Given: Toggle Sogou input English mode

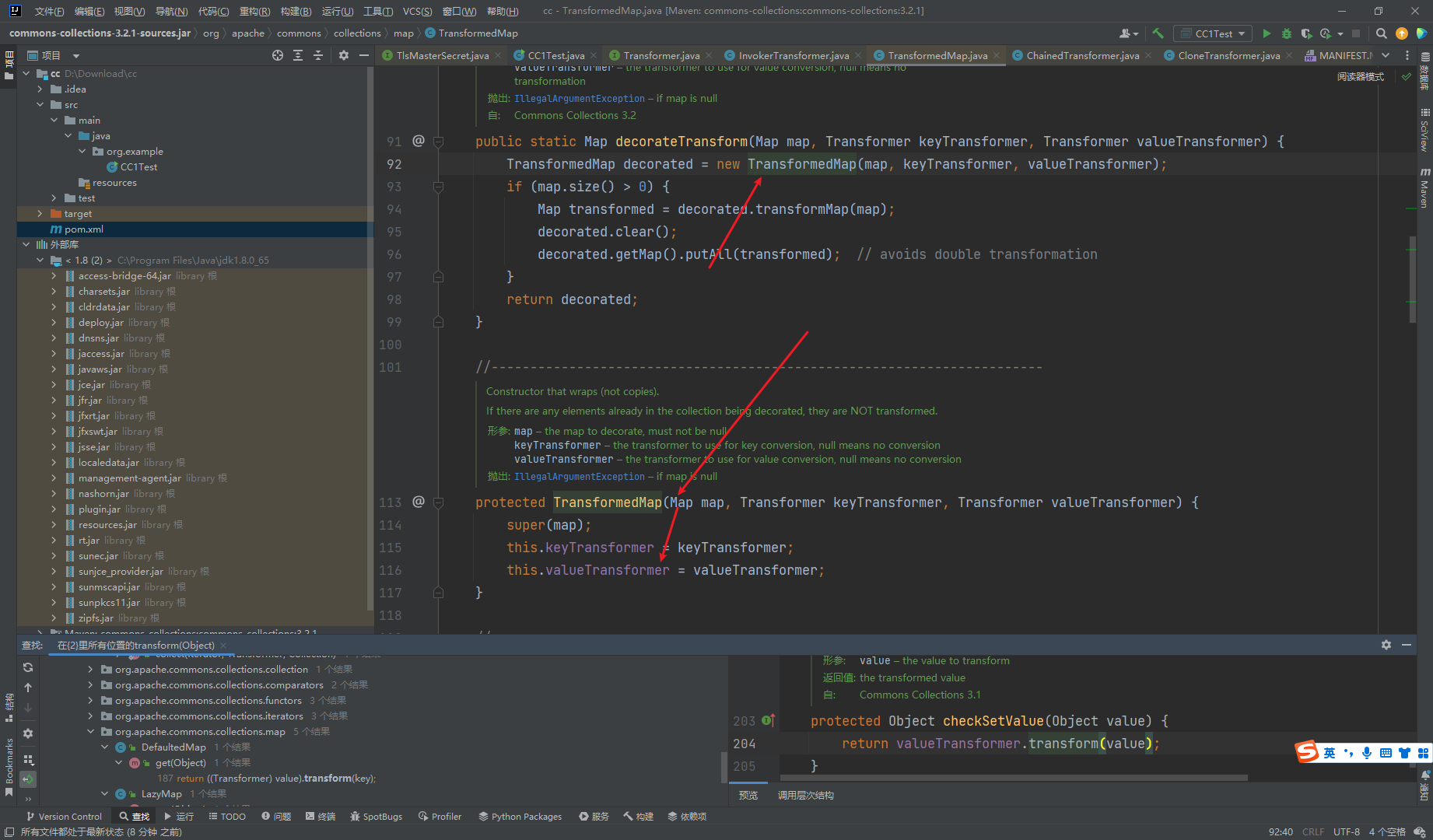Looking at the screenshot, I should [x=1330, y=752].
